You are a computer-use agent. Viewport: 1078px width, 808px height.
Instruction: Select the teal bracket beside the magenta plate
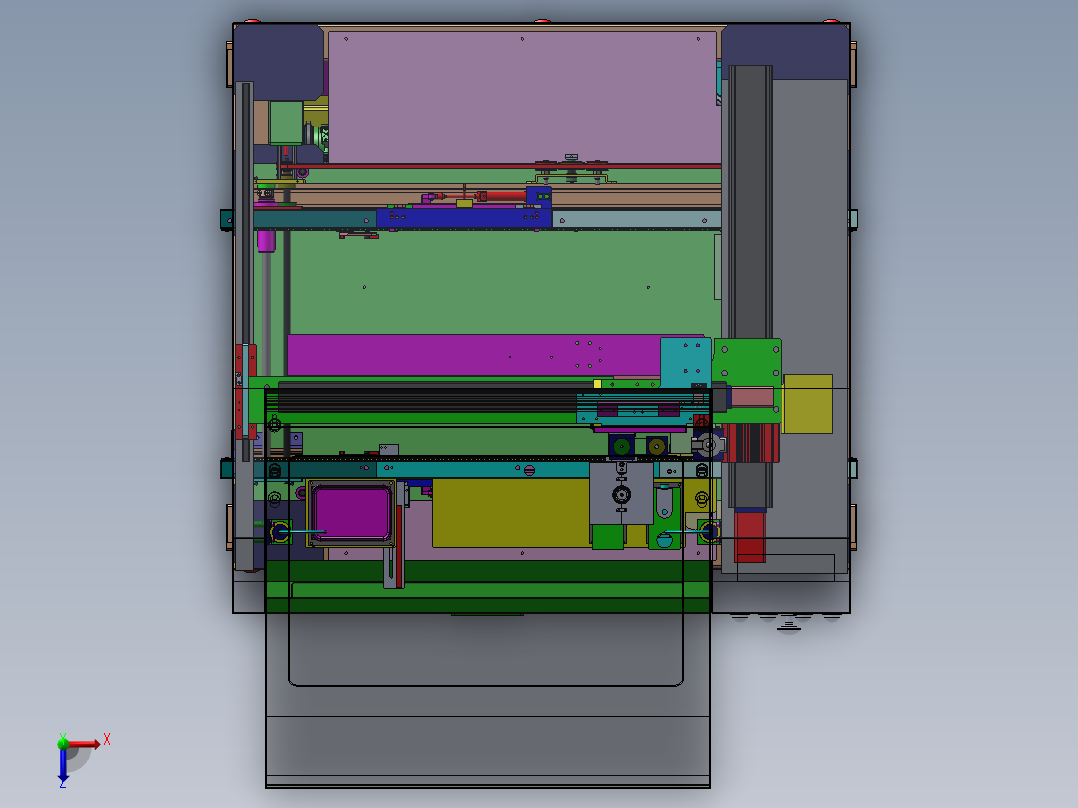685,362
